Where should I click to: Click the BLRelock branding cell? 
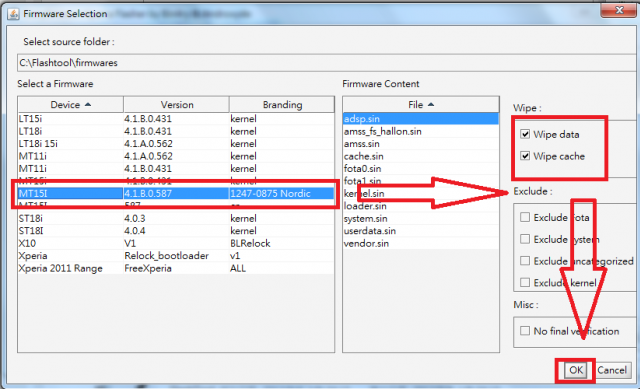[282, 243]
